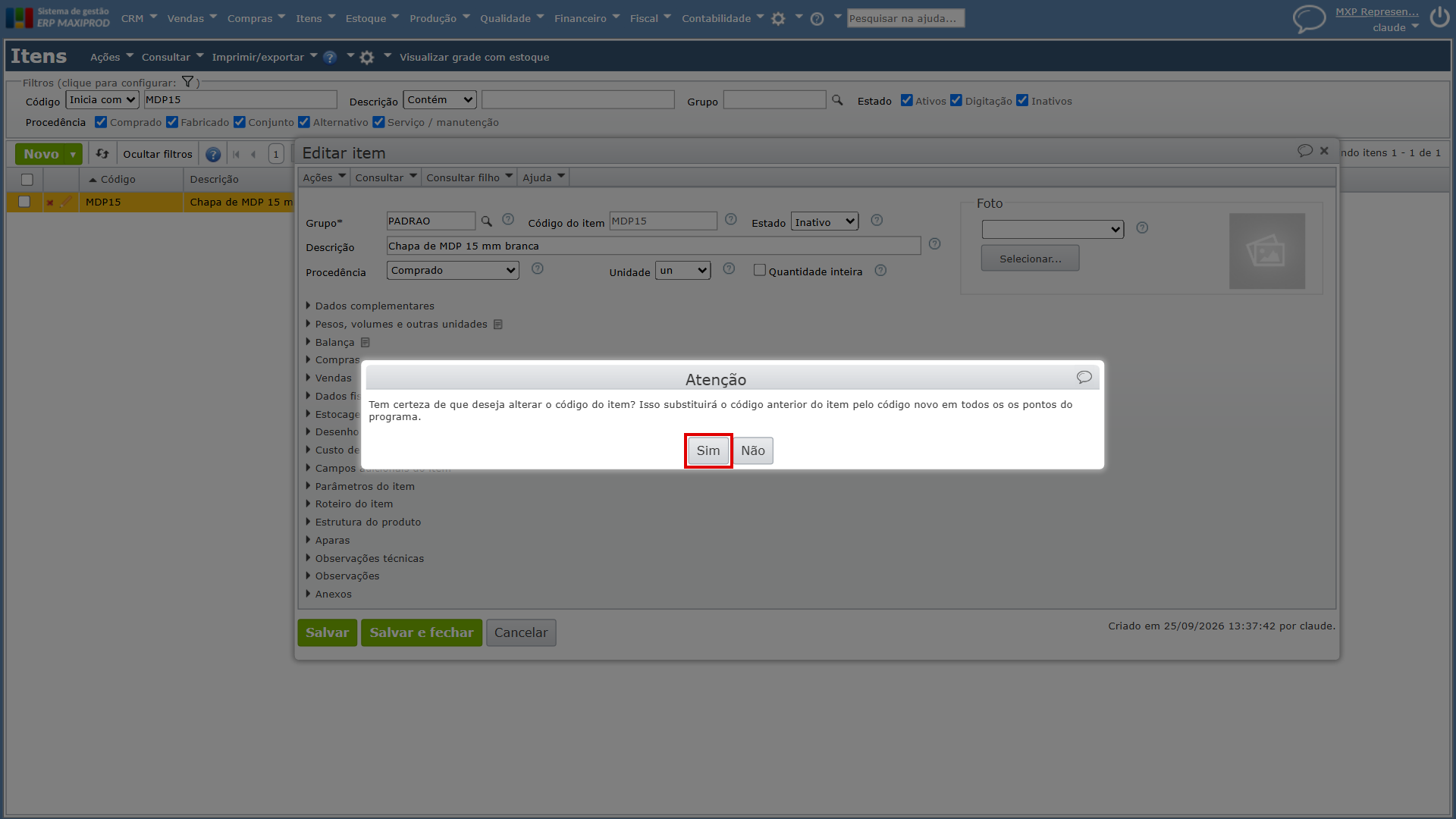Open the chat bubble icon in the Atenção dialog
Screen dimensions: 1456x819
tap(1084, 378)
